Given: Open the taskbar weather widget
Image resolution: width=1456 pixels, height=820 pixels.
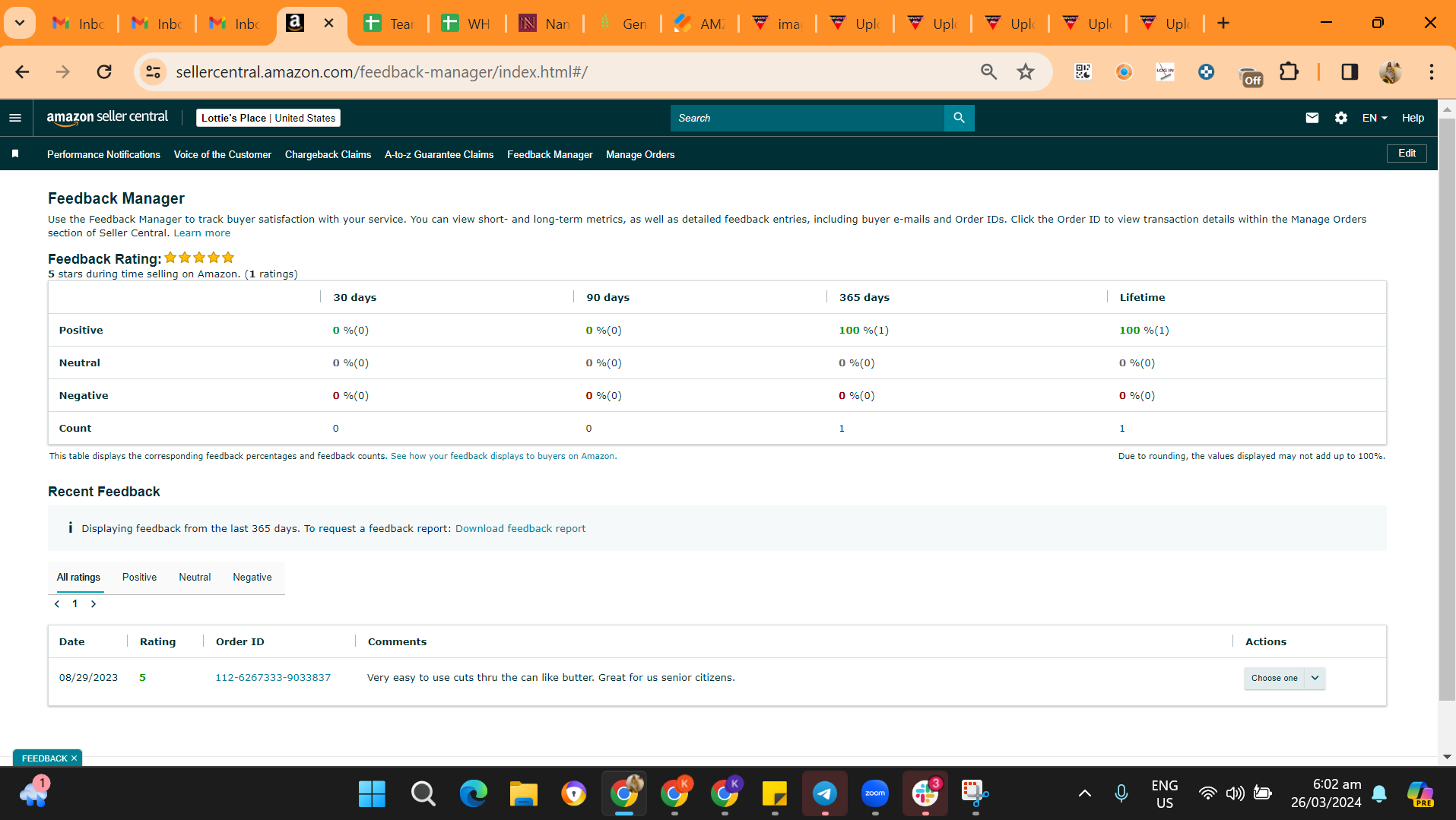Looking at the screenshot, I should point(33,793).
